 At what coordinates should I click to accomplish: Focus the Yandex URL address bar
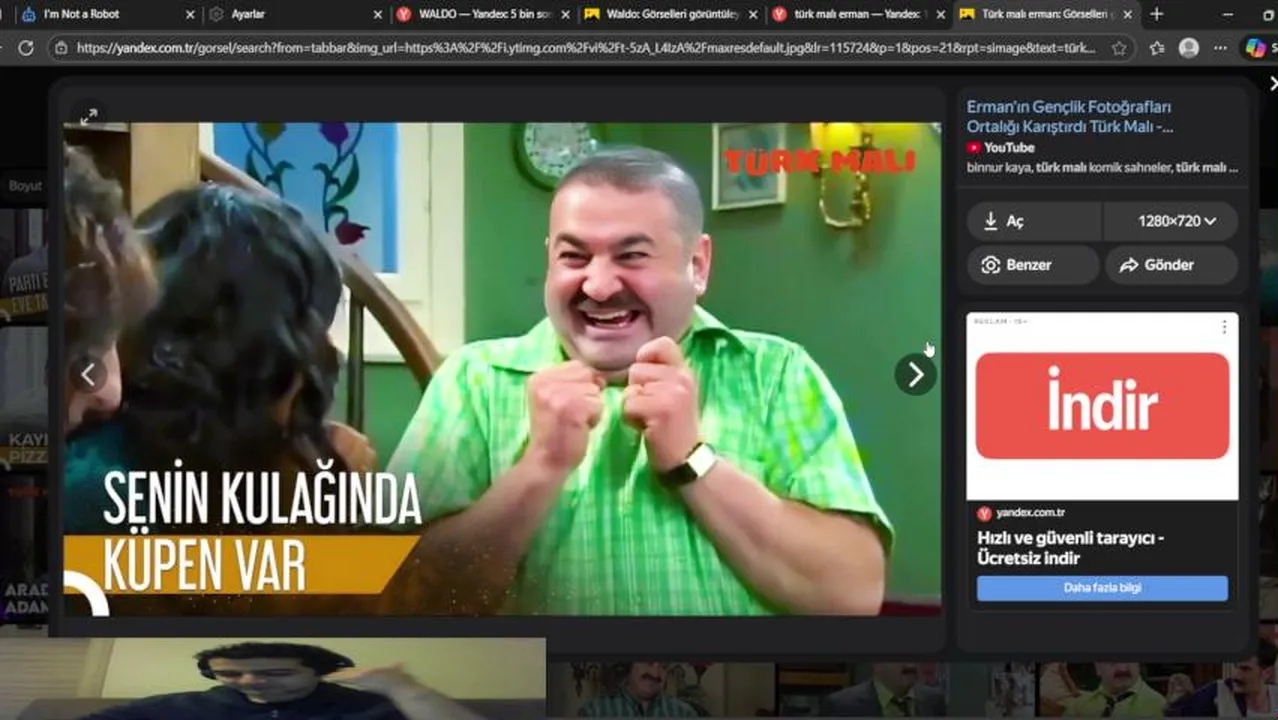[585, 48]
